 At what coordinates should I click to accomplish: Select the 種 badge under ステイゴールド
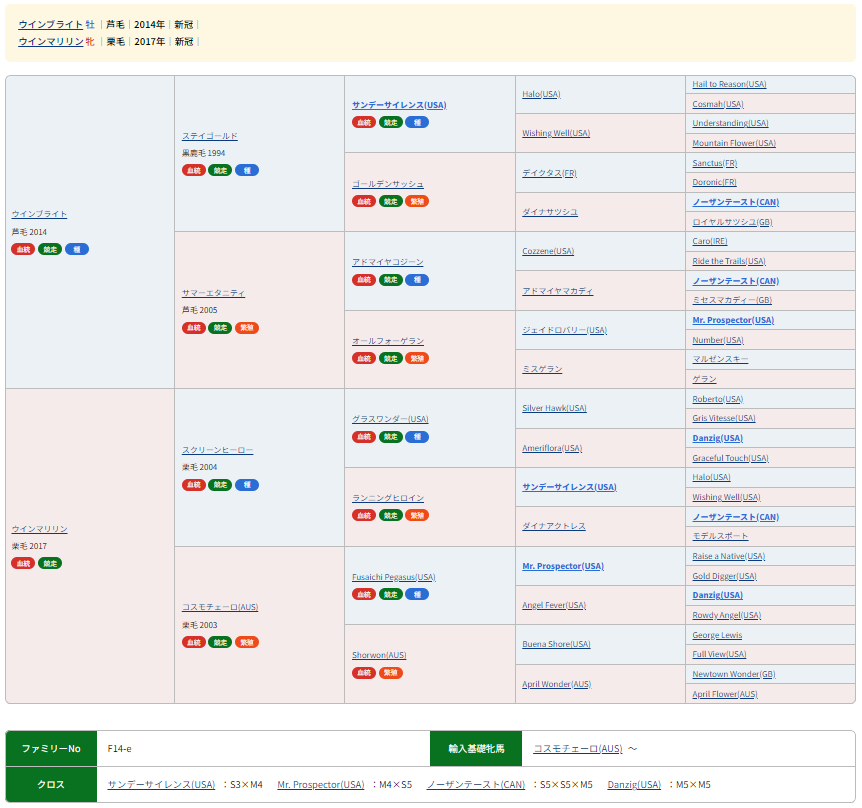coord(247,170)
